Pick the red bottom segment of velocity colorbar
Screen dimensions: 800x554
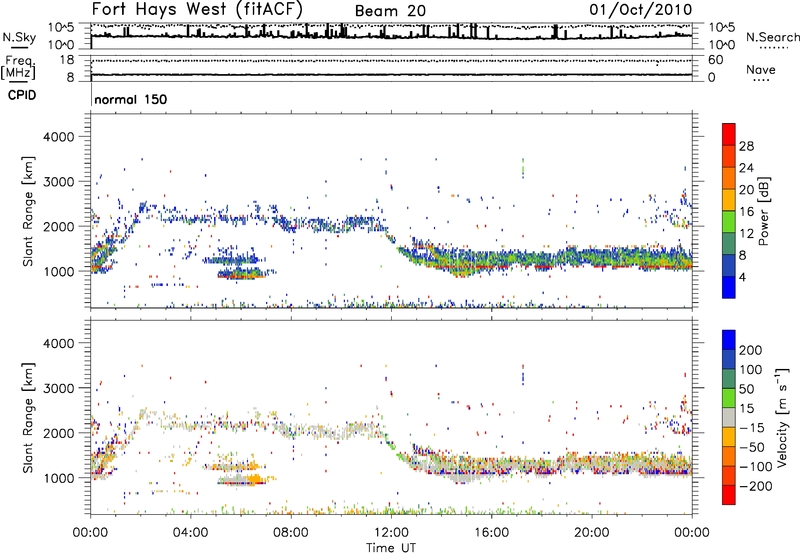point(729,495)
